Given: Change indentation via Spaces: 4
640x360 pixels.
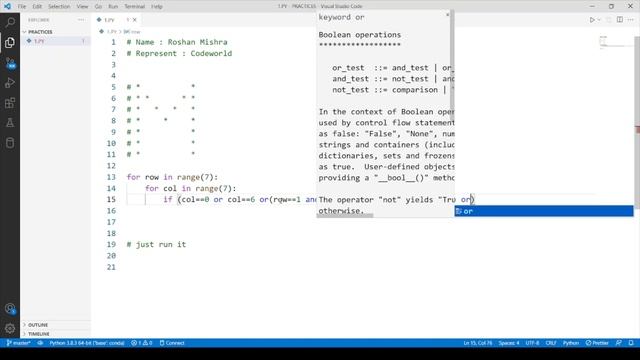Looking at the screenshot, I should tap(509, 343).
